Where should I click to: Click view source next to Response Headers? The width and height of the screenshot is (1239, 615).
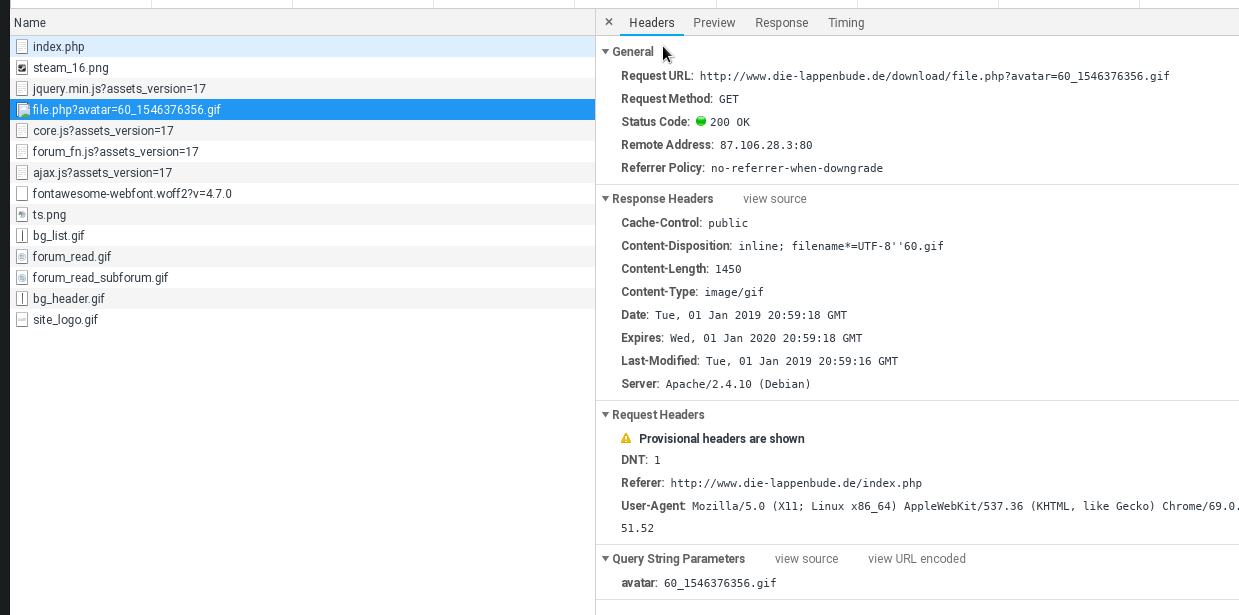(x=774, y=199)
